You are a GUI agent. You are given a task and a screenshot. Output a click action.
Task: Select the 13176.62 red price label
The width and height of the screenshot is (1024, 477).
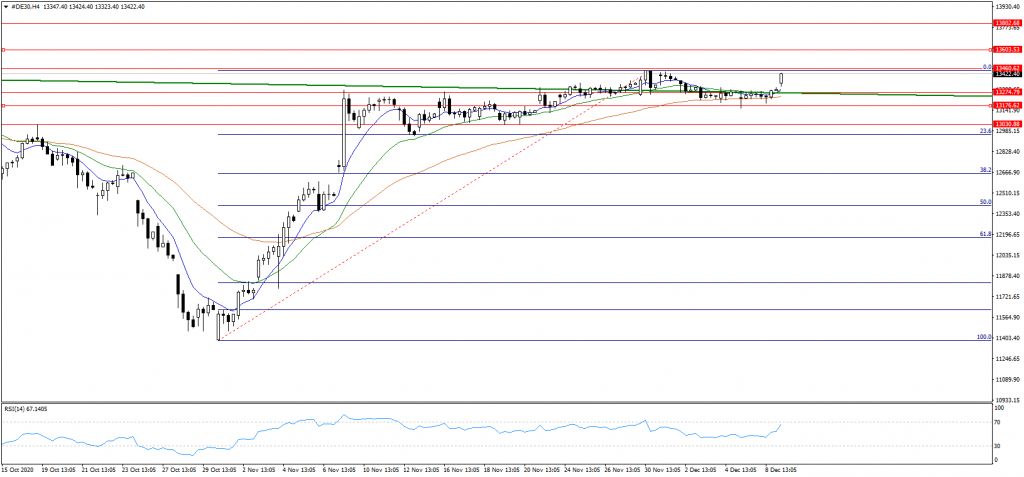(x=1006, y=104)
